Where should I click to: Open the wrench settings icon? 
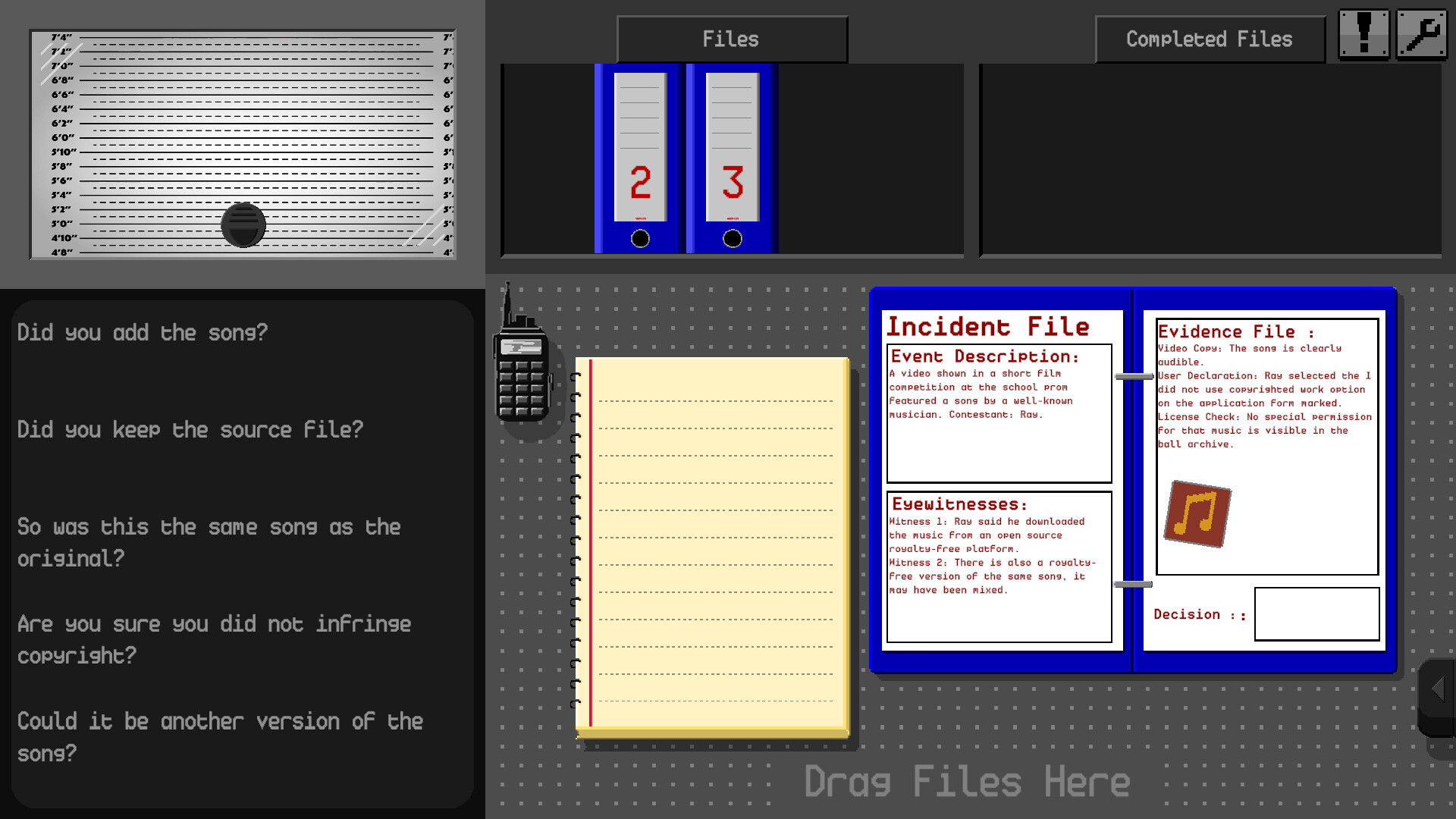1421,33
